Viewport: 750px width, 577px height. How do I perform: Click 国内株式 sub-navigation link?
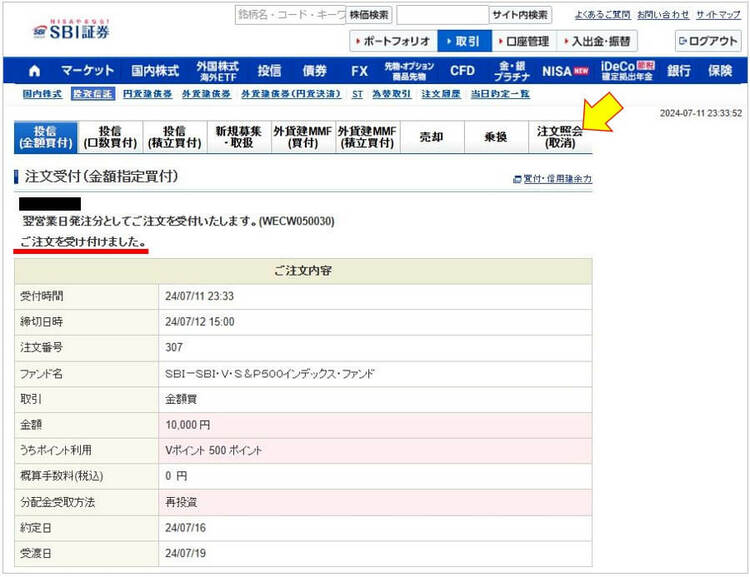(x=42, y=94)
